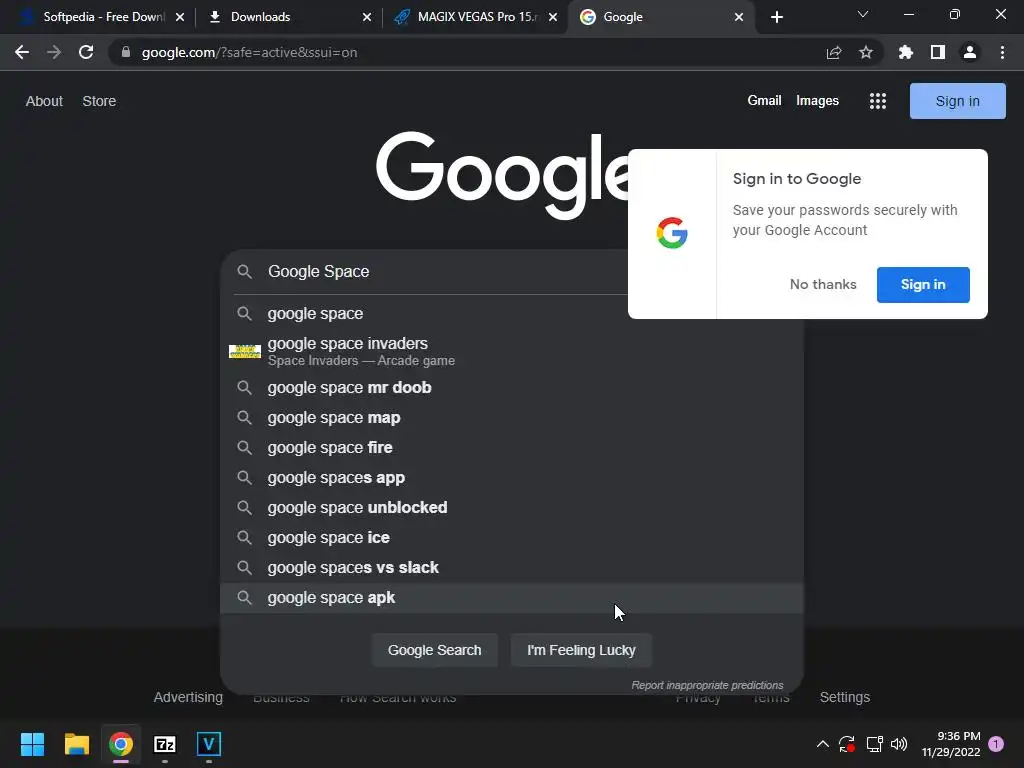Image resolution: width=1024 pixels, height=768 pixels.
Task: Close the Softpedia tab
Action: pos(180,17)
